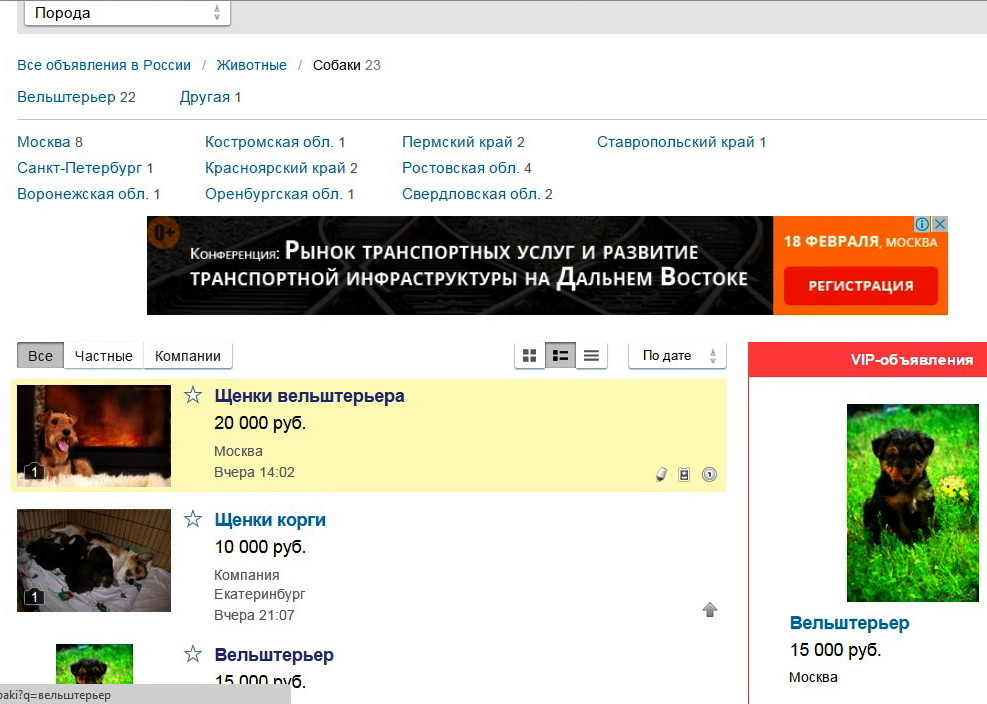Switch to compact lines view
The height and width of the screenshot is (704, 987).
[x=591, y=356]
